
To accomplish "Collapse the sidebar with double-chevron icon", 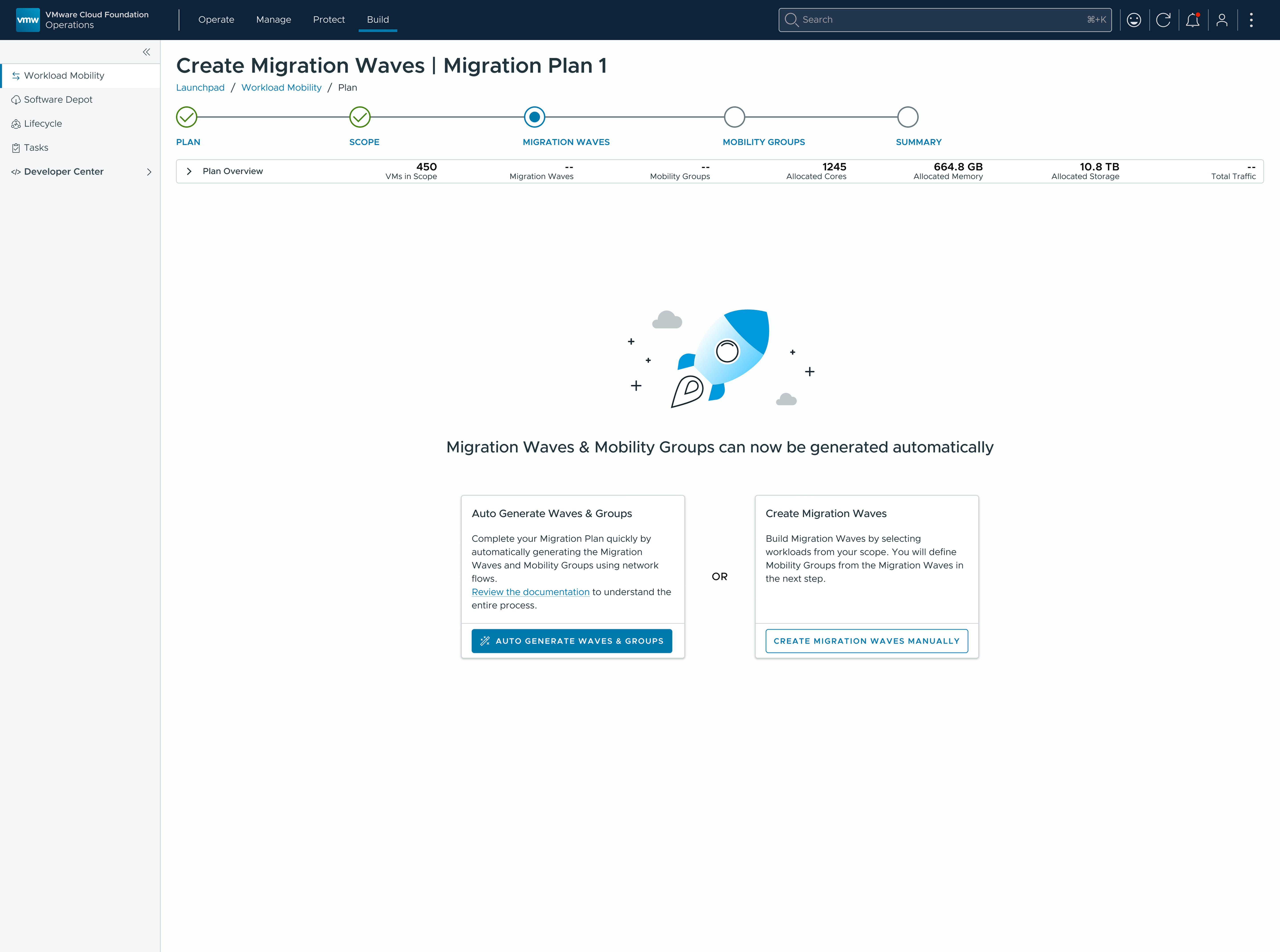I will click(146, 52).
